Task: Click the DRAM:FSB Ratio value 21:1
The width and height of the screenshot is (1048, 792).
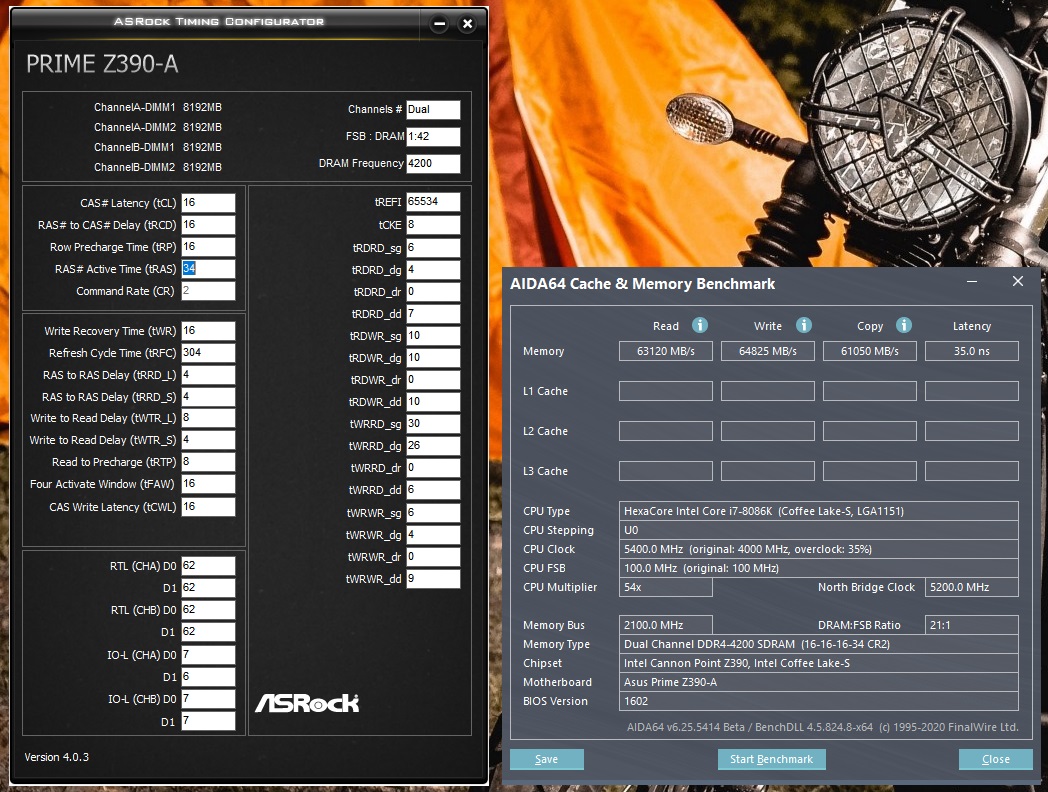Action: [972, 626]
